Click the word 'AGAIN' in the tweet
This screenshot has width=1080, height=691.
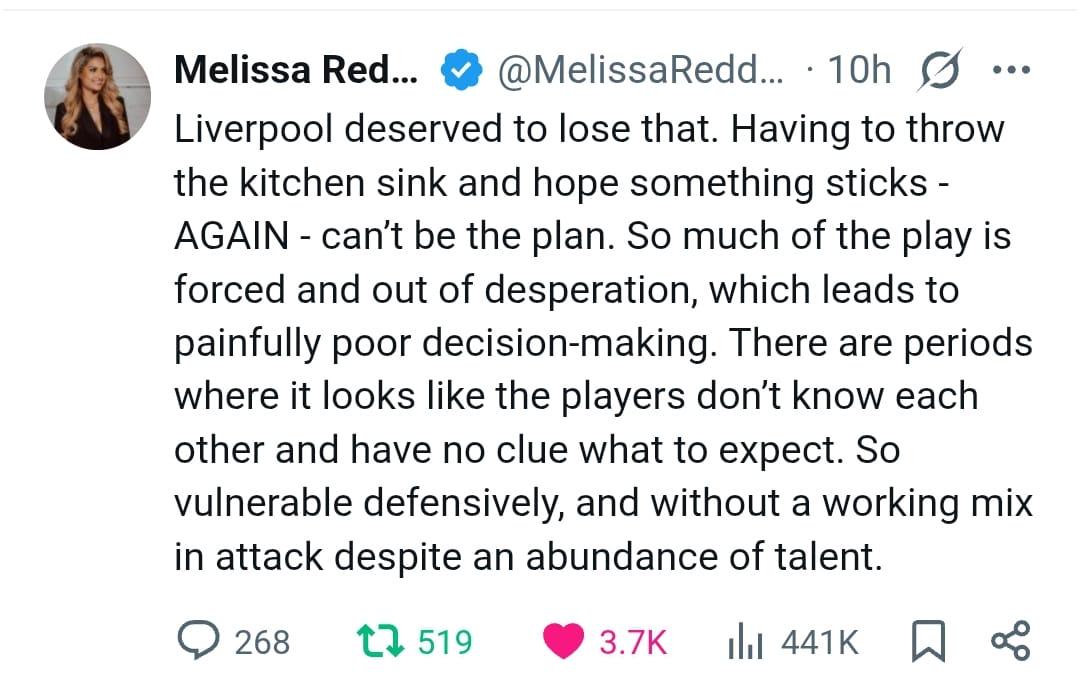click(232, 236)
